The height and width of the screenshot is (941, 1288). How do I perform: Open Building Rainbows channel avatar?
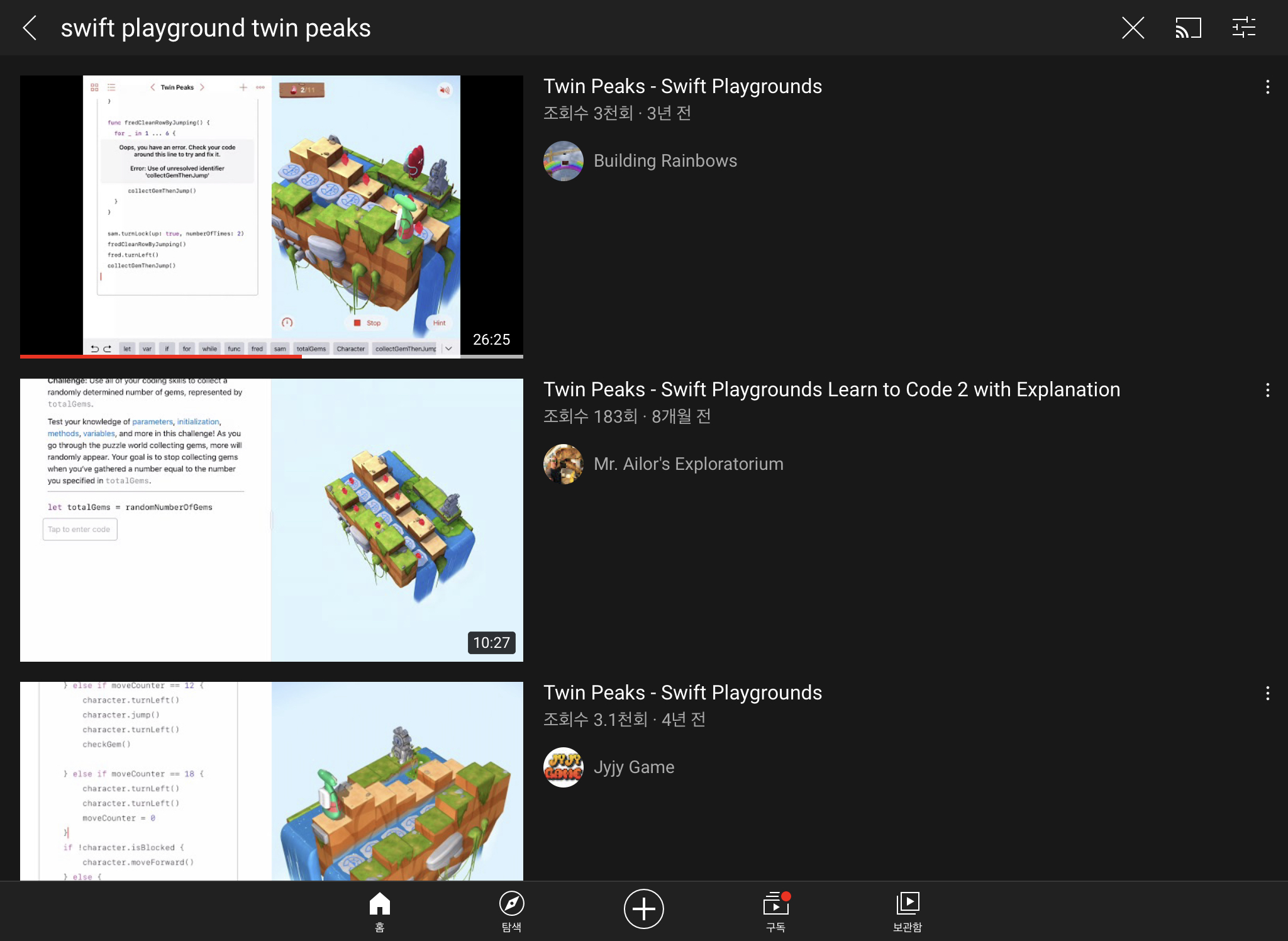coord(563,161)
